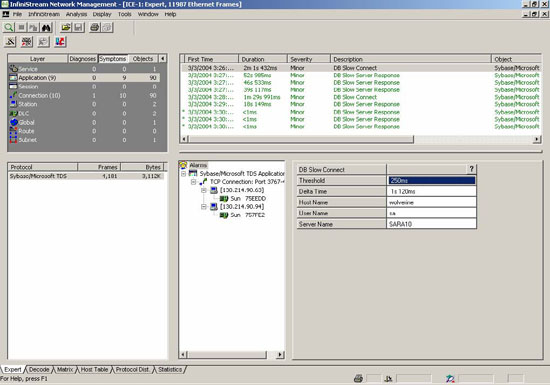Click the binoculars find icon
Viewport: 550px width, 385px height.
[46, 27]
